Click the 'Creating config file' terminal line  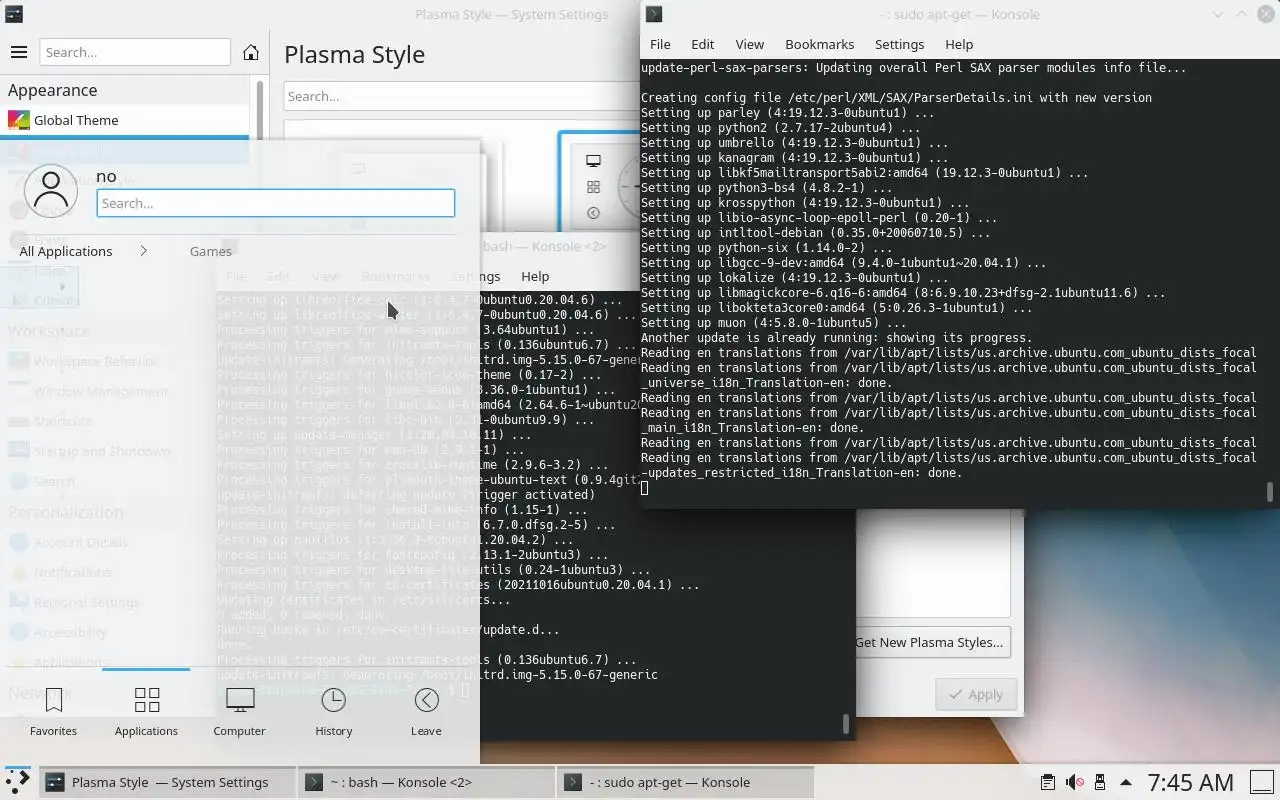pyautogui.click(x=896, y=98)
